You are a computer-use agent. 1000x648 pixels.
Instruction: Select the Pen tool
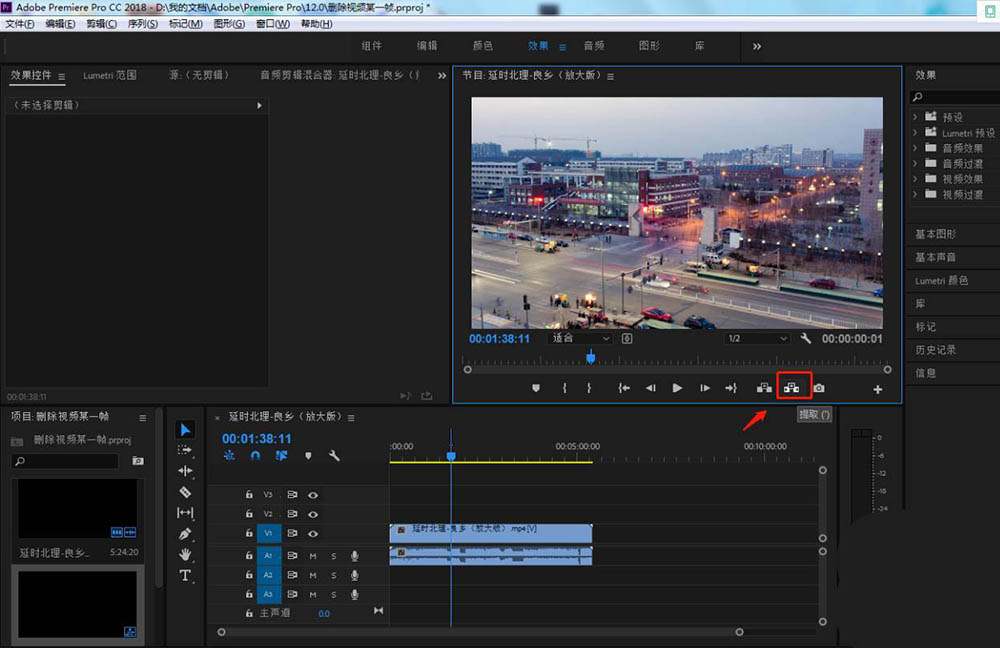185,534
